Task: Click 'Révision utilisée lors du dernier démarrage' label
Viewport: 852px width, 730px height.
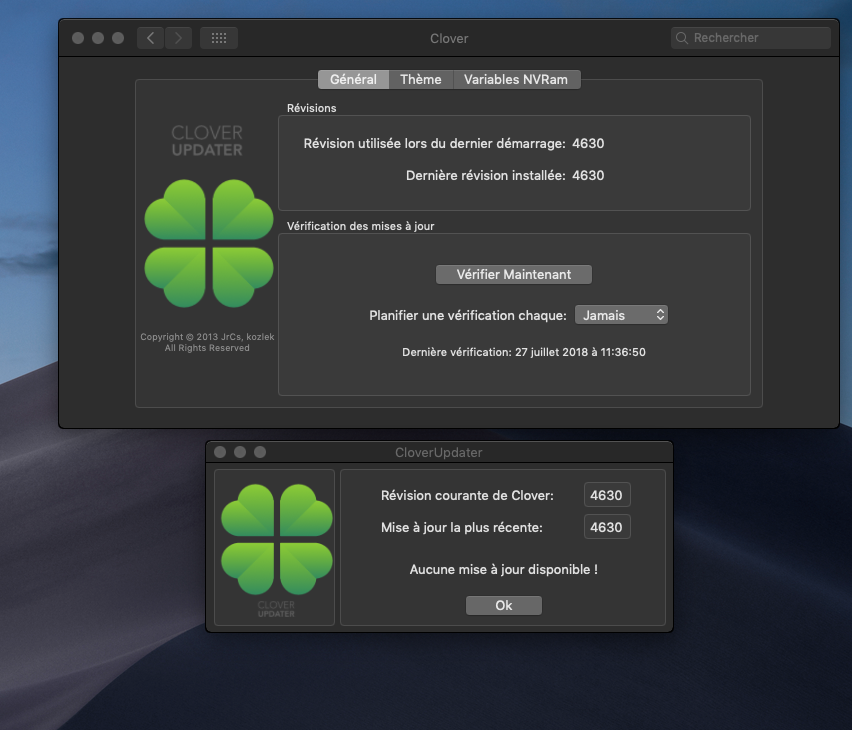Action: coord(434,143)
